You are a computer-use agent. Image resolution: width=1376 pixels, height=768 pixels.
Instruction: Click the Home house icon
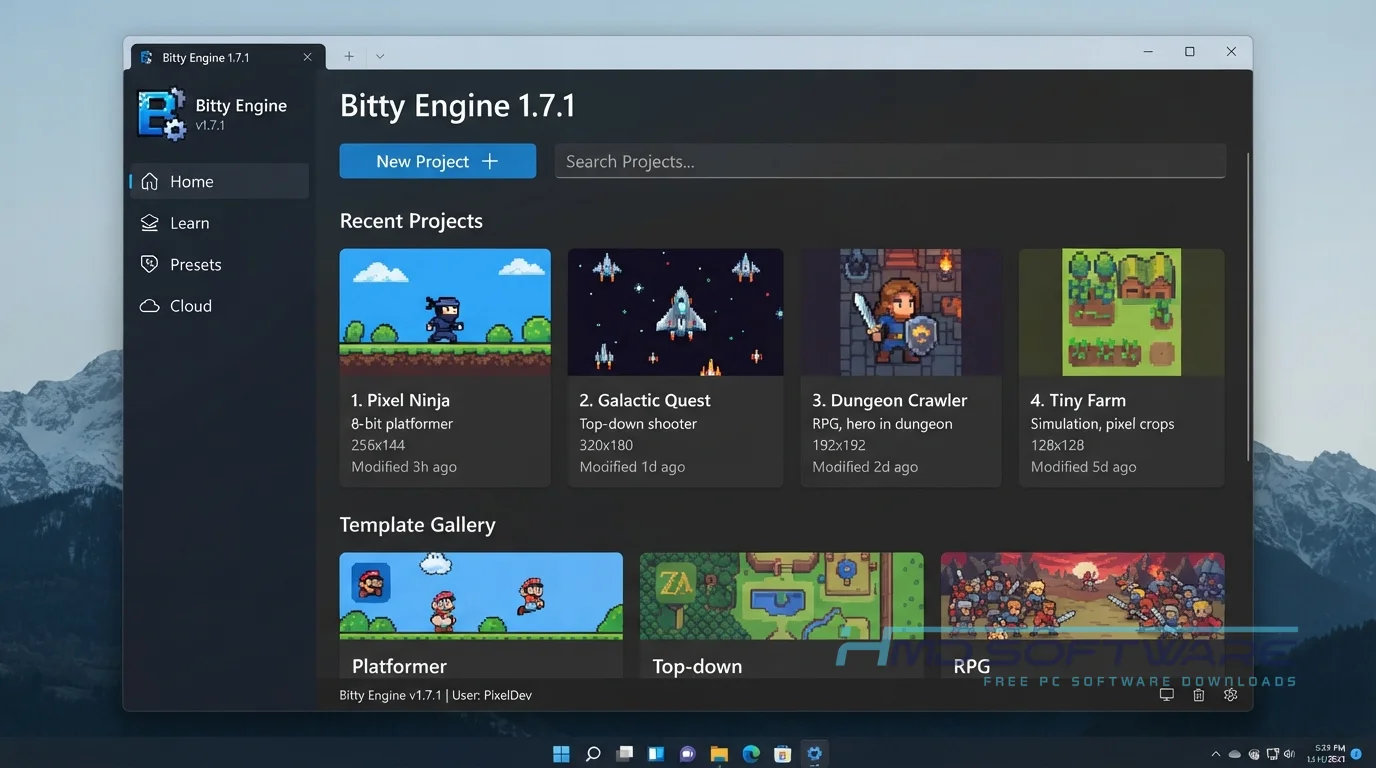(x=150, y=181)
